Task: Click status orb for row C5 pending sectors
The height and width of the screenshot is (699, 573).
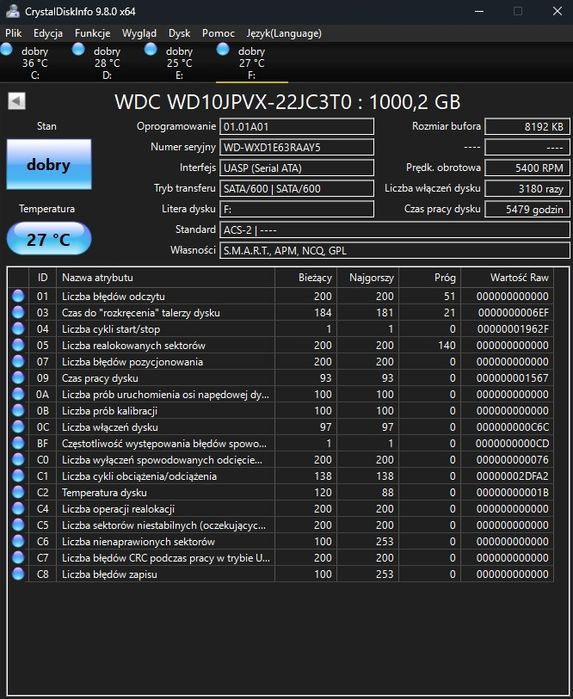Action: coord(18,525)
